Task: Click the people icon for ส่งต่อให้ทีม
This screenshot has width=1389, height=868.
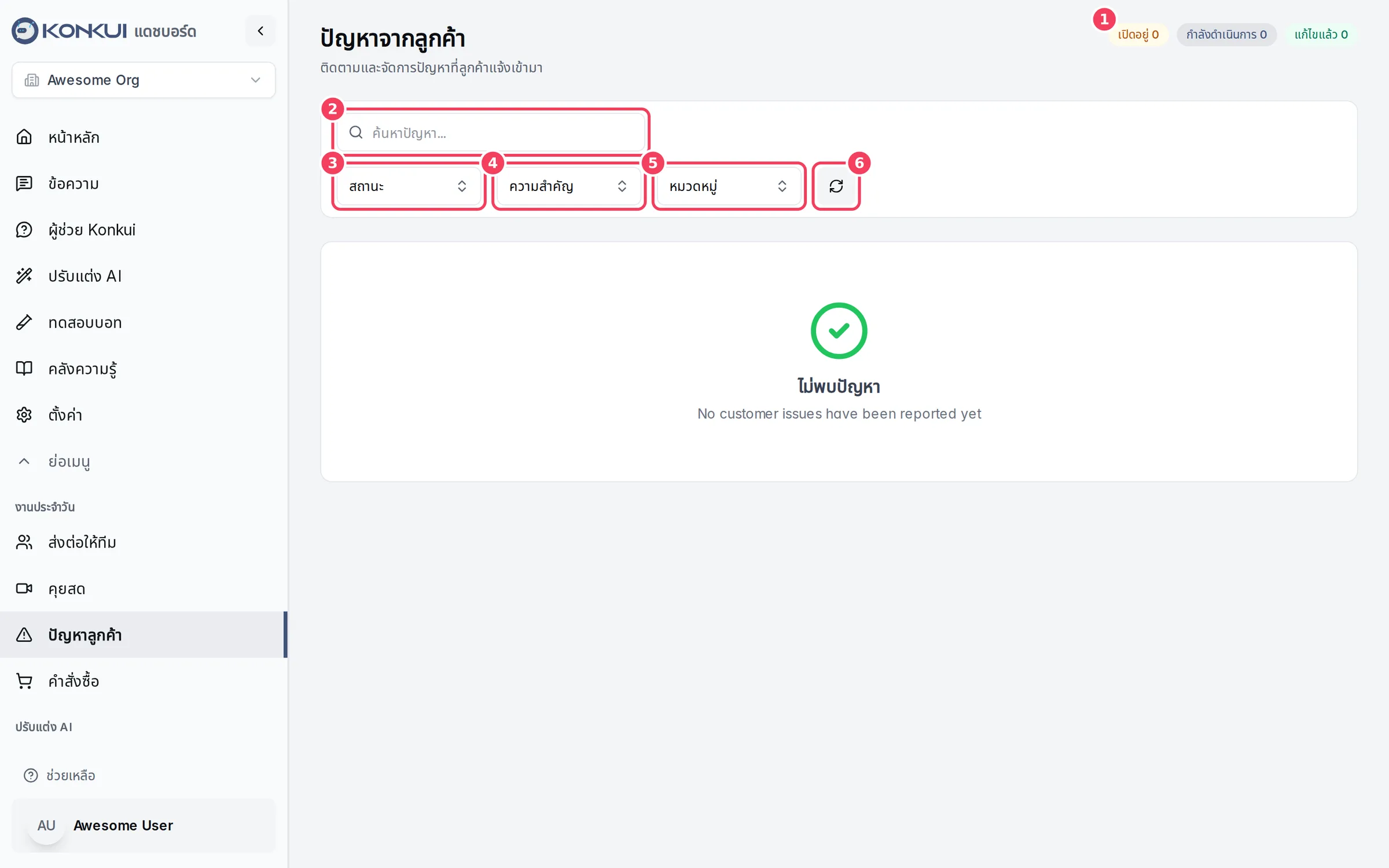Action: pyautogui.click(x=24, y=542)
